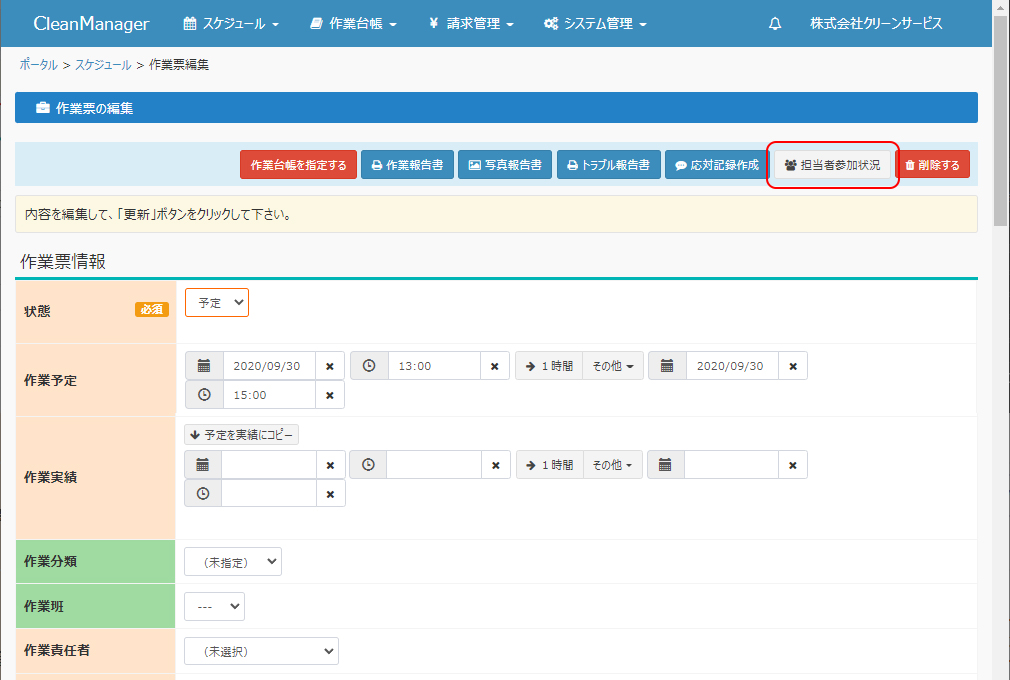The height and width of the screenshot is (680, 1010).
Task: Open the 作業分類 dropdown
Action: coord(233,562)
